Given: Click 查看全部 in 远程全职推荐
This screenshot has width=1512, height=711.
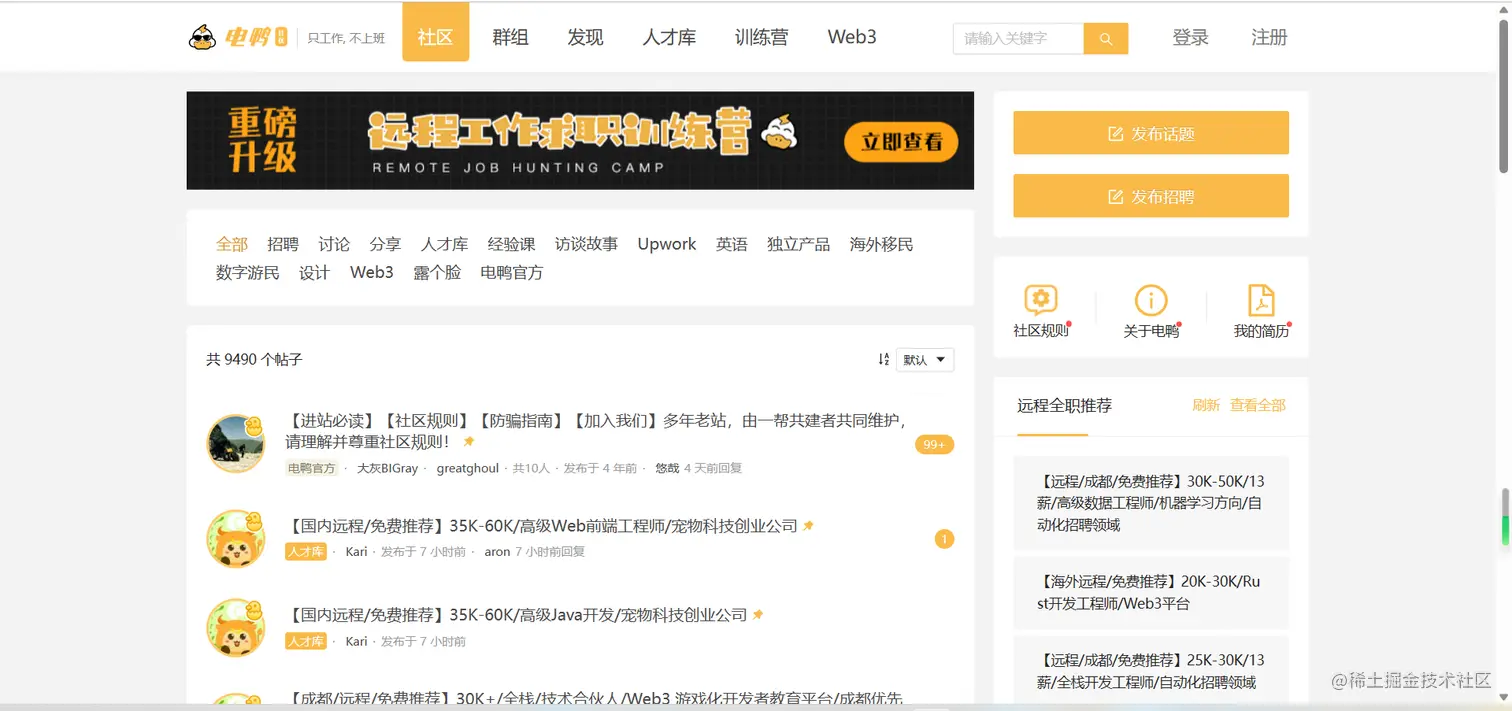Looking at the screenshot, I should 1257,405.
